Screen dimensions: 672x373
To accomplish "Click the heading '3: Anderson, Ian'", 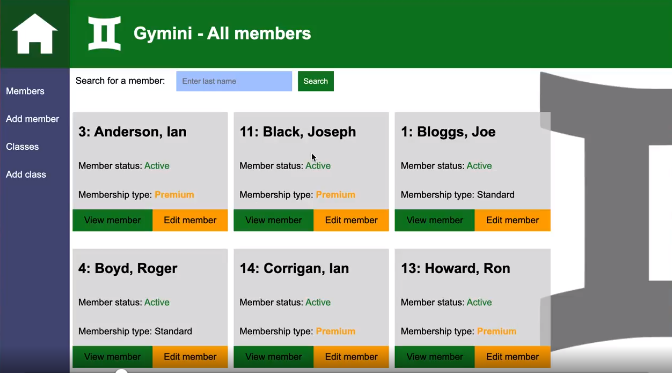I will pos(132,132).
